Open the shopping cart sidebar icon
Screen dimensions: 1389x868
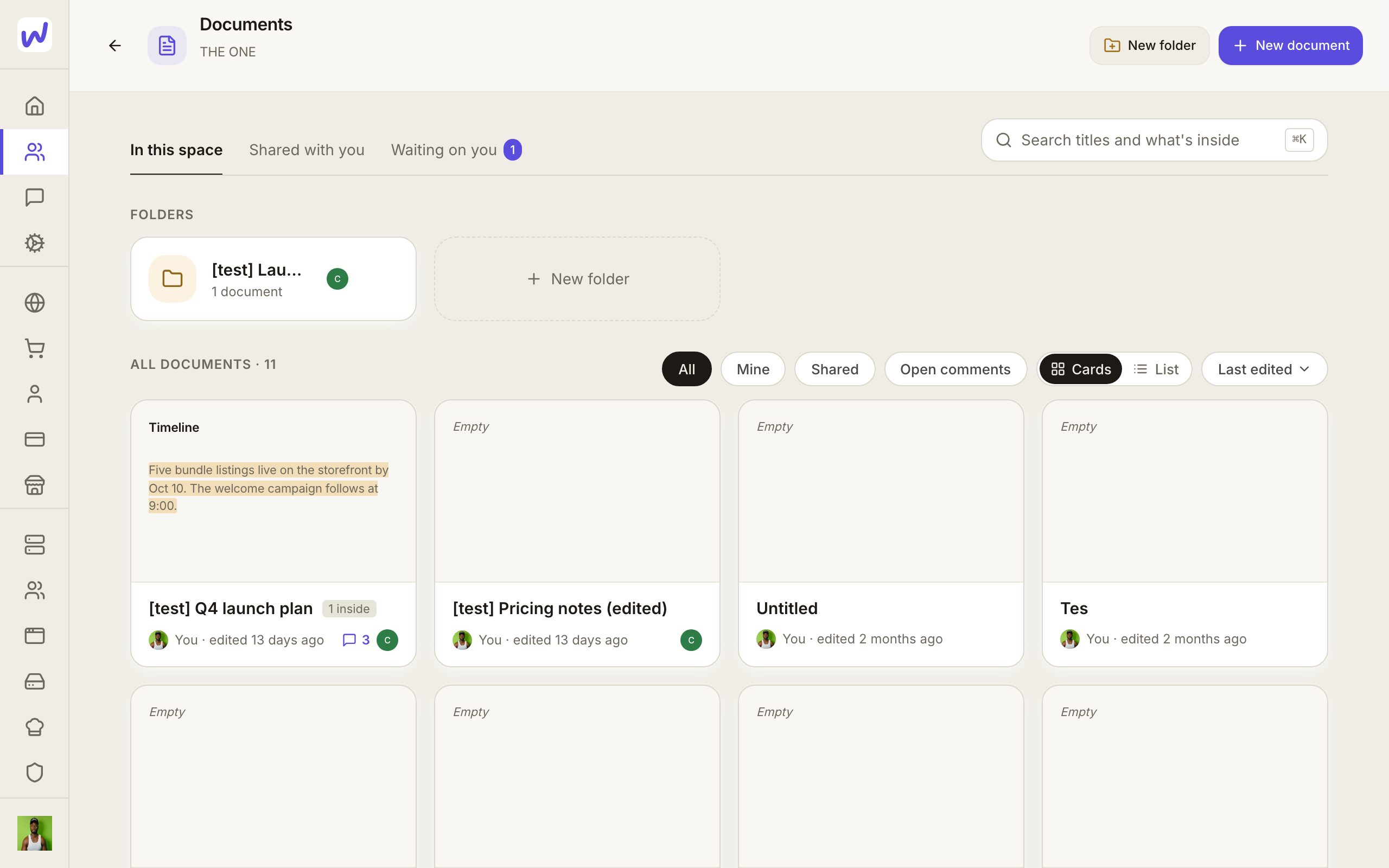(x=34, y=348)
